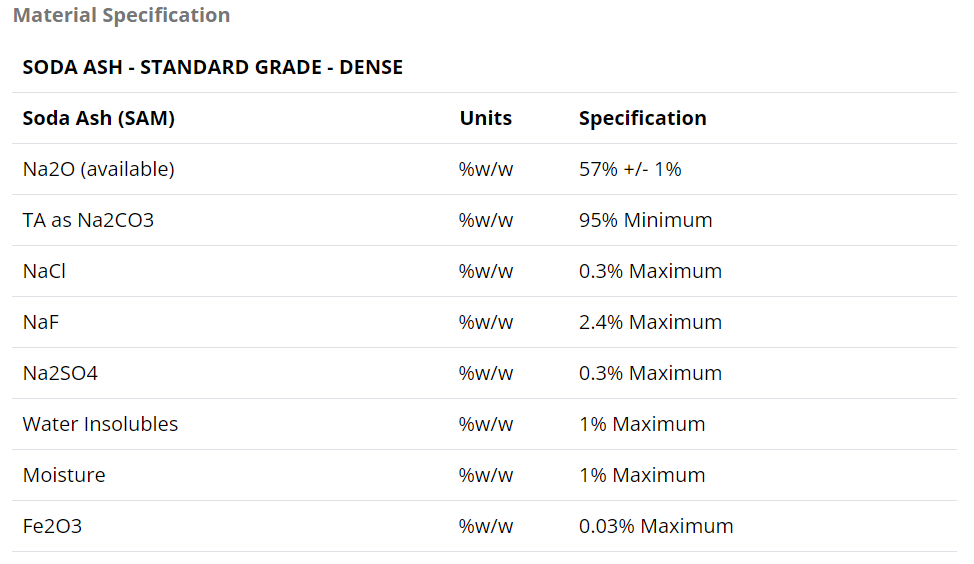Screen dimensions: 974x564
Task: Click the Moisture row label
Action: [x=63, y=475]
